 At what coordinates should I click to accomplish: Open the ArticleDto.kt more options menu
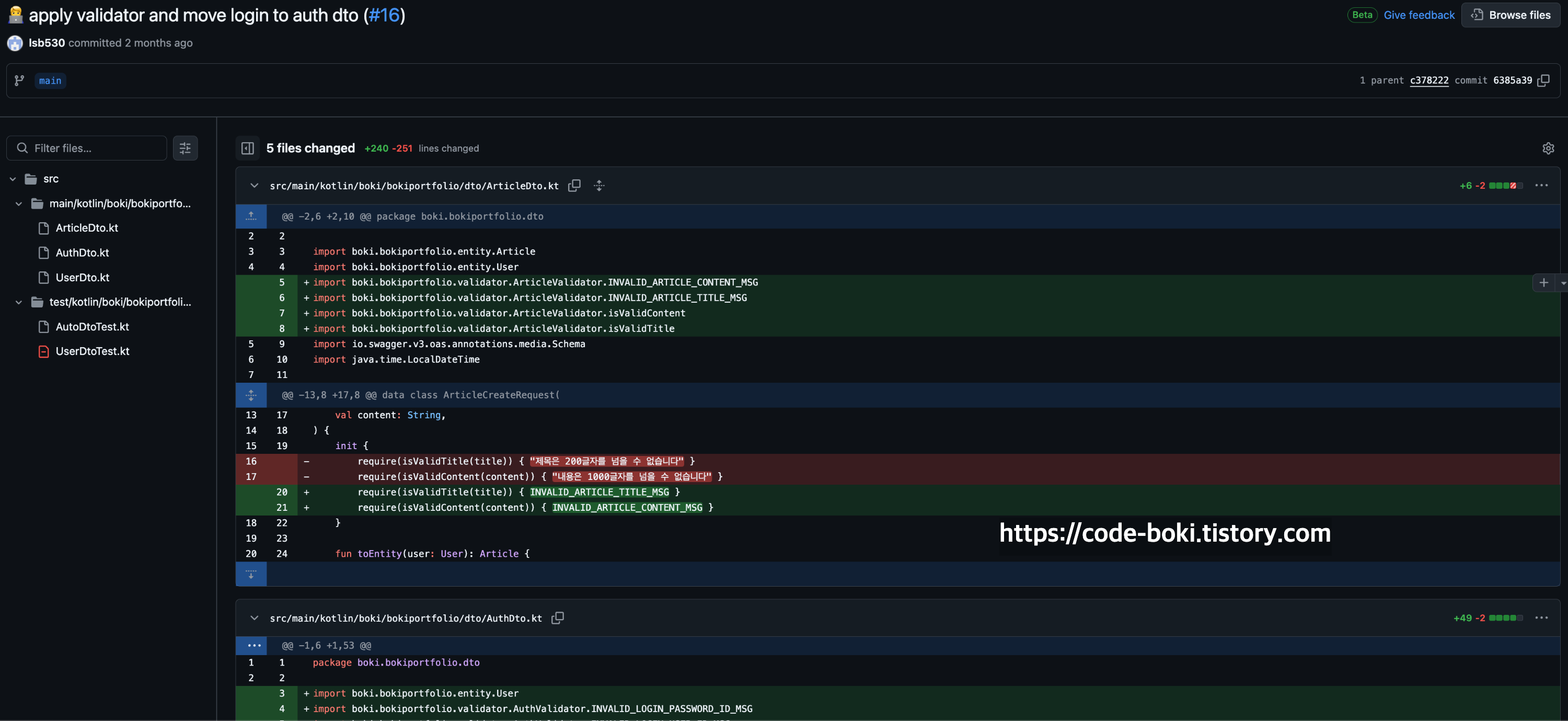(x=1541, y=186)
